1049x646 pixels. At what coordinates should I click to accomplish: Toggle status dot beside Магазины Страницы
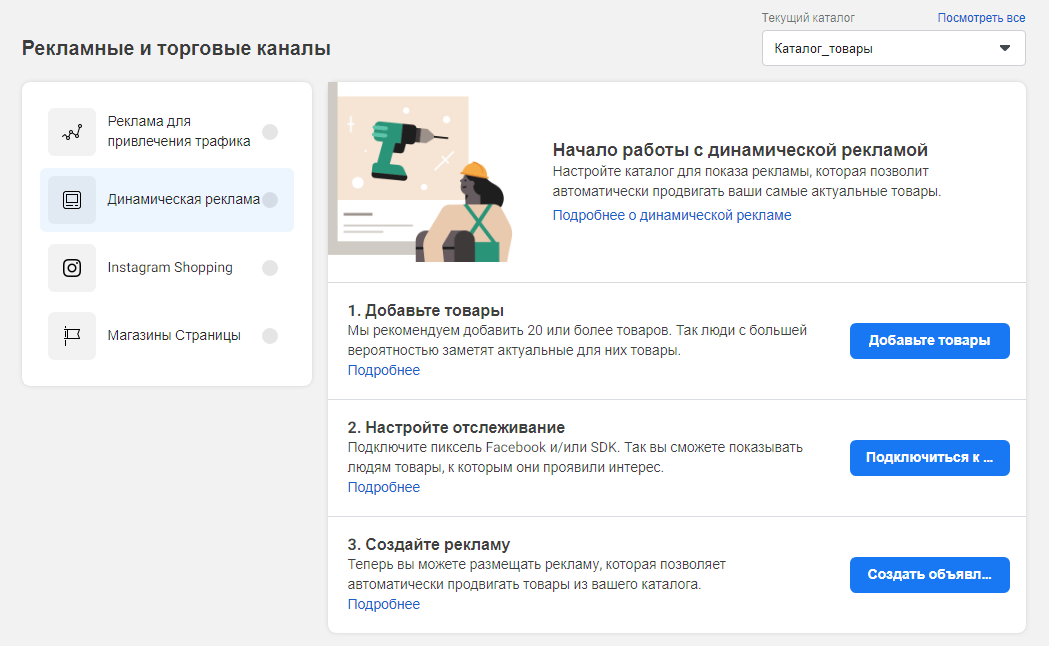coord(270,336)
